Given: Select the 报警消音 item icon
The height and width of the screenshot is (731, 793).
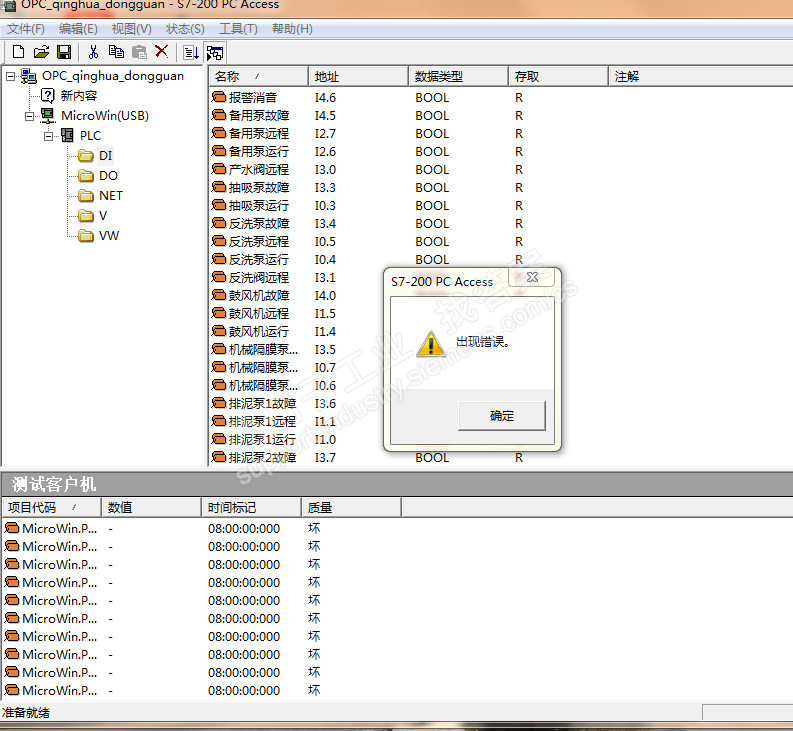Looking at the screenshot, I should (218, 97).
